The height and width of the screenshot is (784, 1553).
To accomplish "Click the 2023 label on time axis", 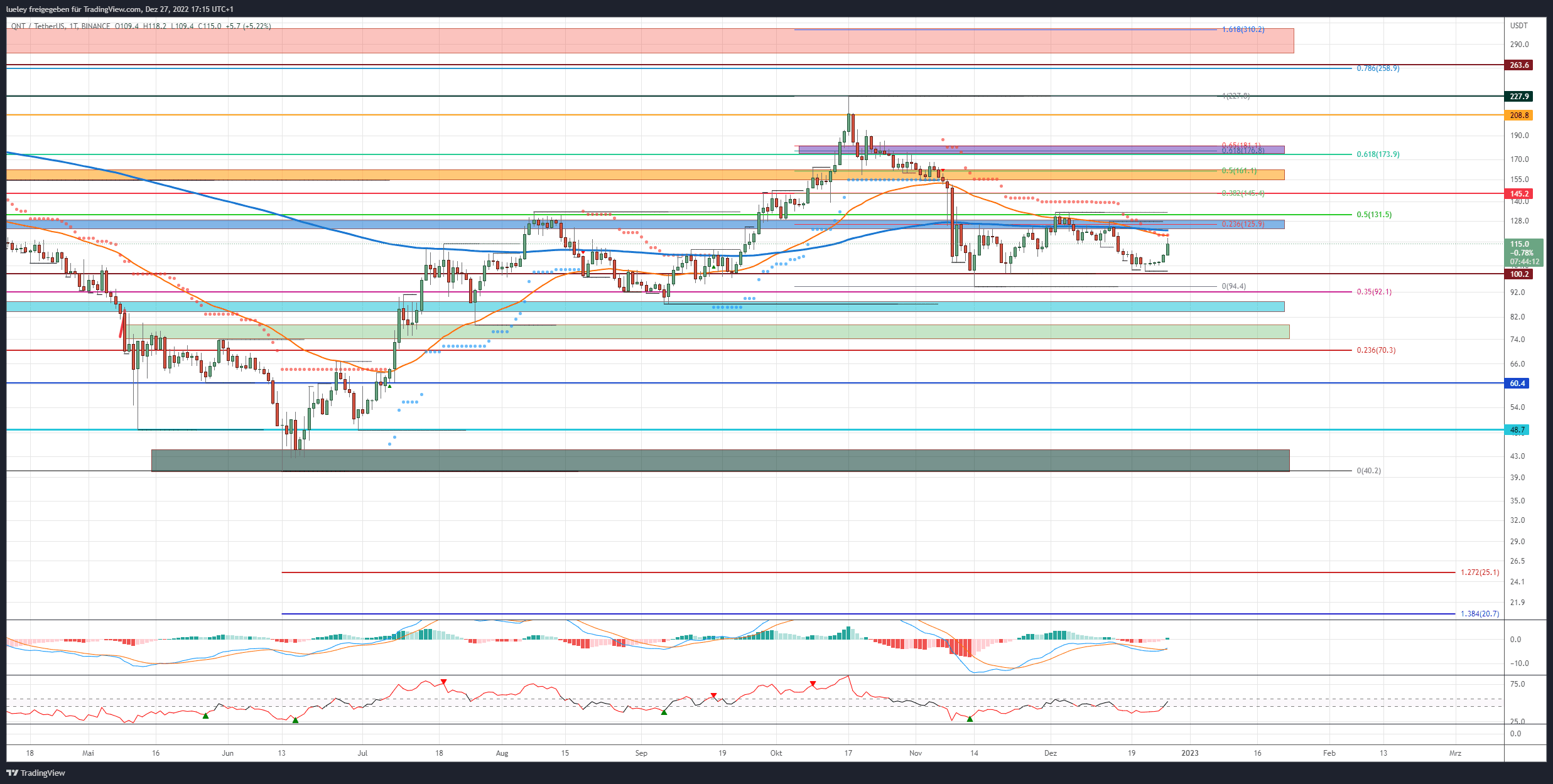I will pos(1189,753).
